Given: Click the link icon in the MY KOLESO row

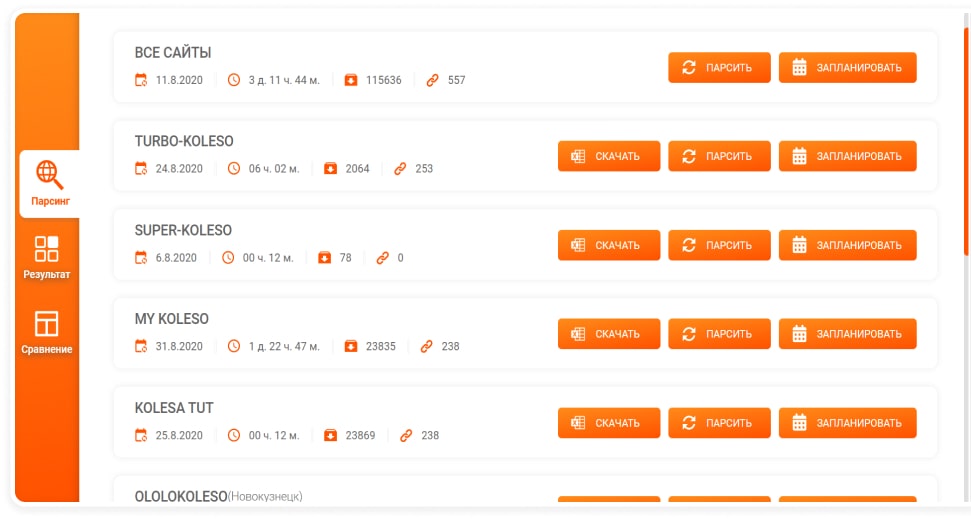Looking at the screenshot, I should click(427, 346).
